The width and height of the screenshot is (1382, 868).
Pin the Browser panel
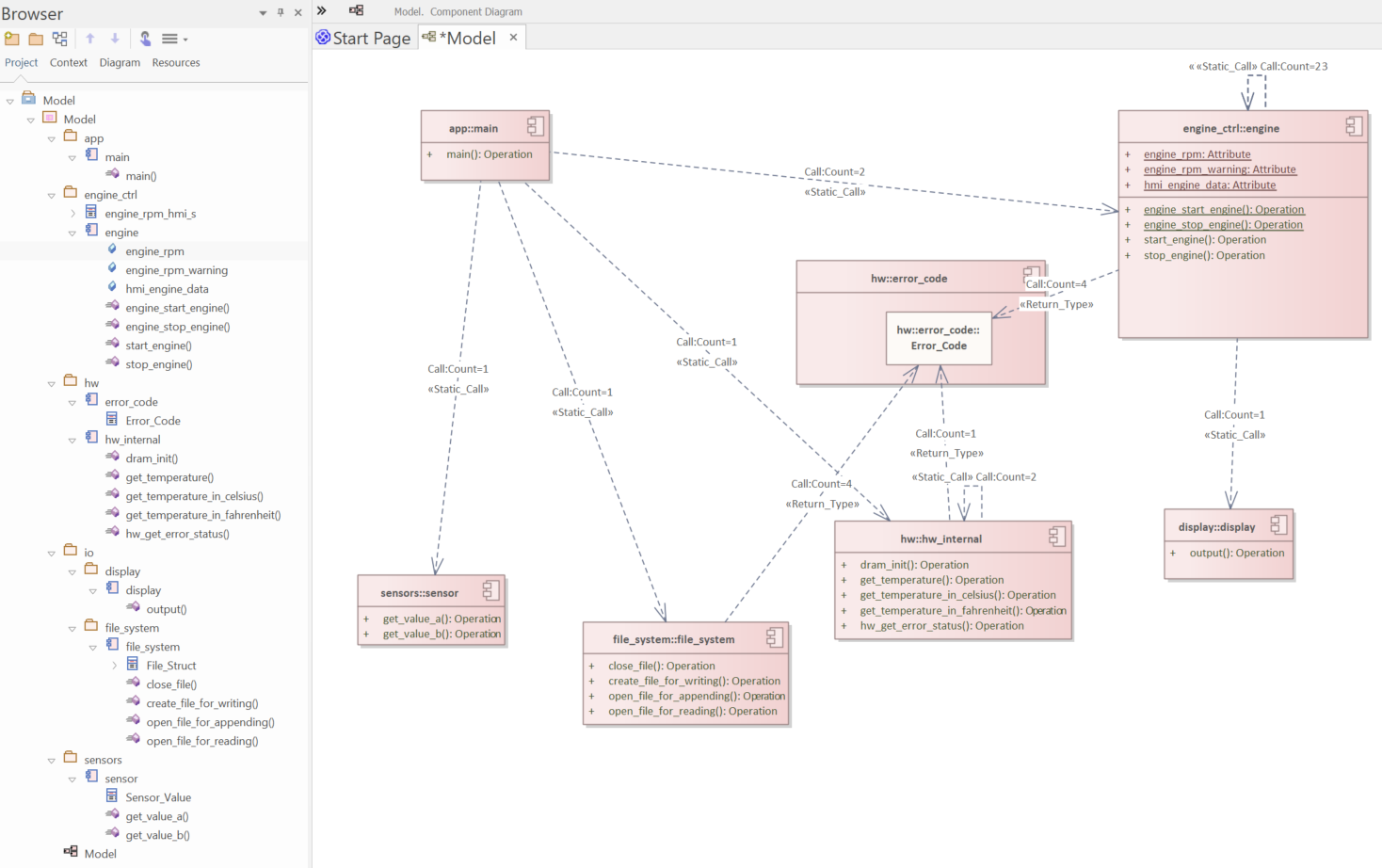click(281, 12)
